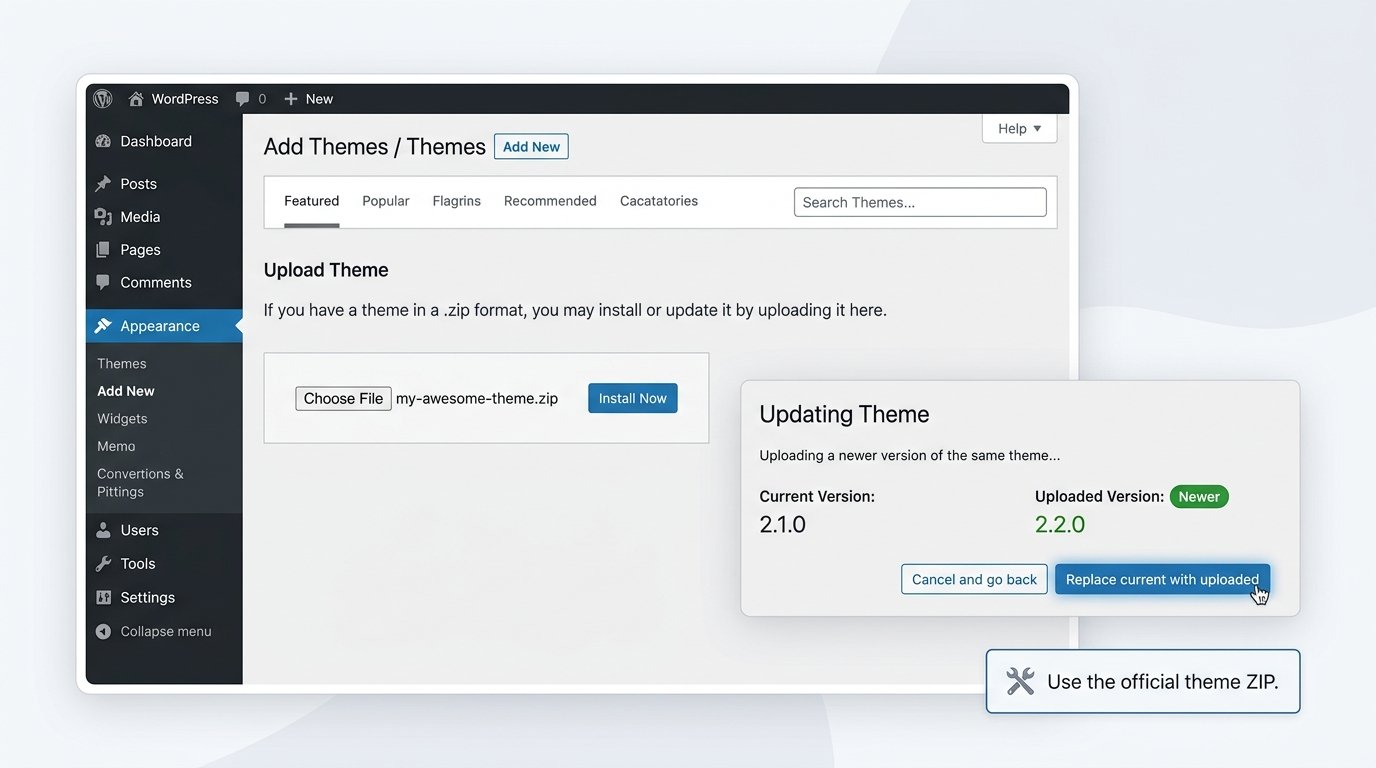Open the Widgets submenu link
Image resolution: width=1376 pixels, height=768 pixels.
click(x=122, y=419)
